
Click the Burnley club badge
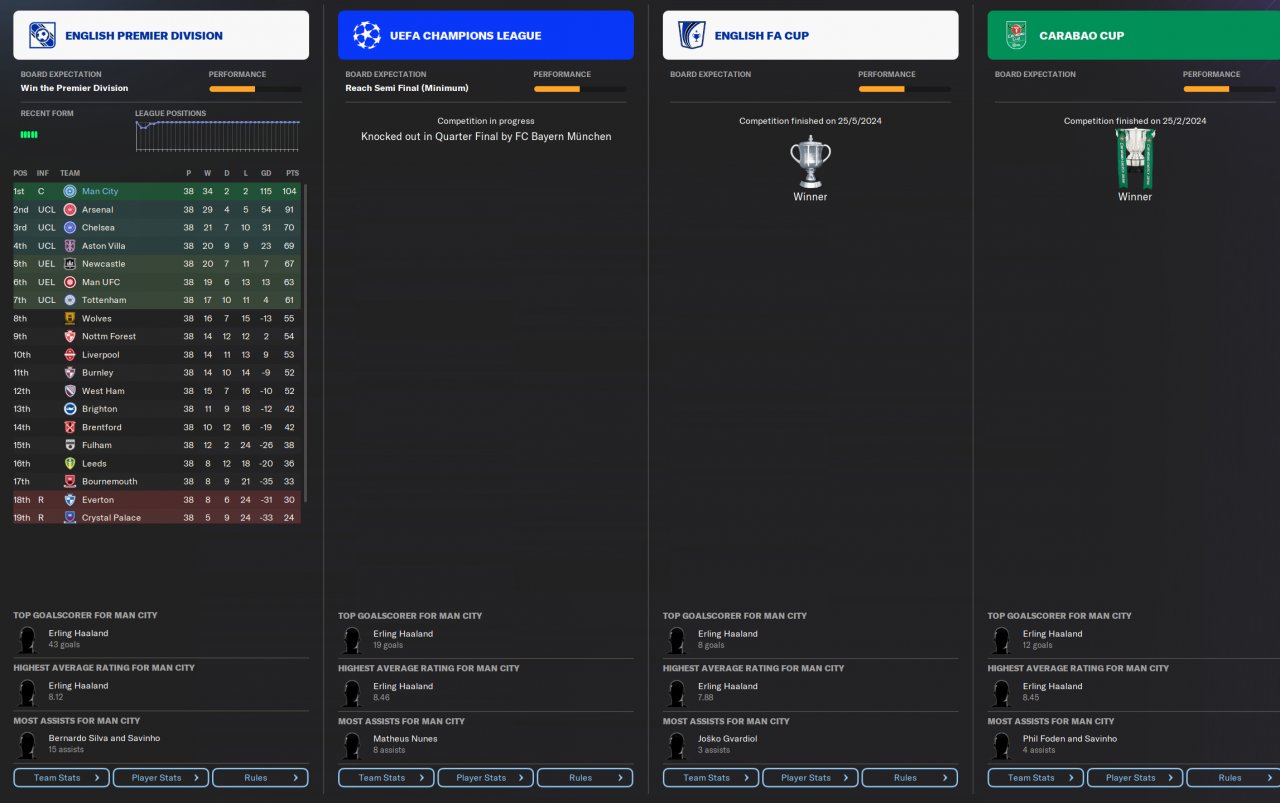click(x=70, y=373)
